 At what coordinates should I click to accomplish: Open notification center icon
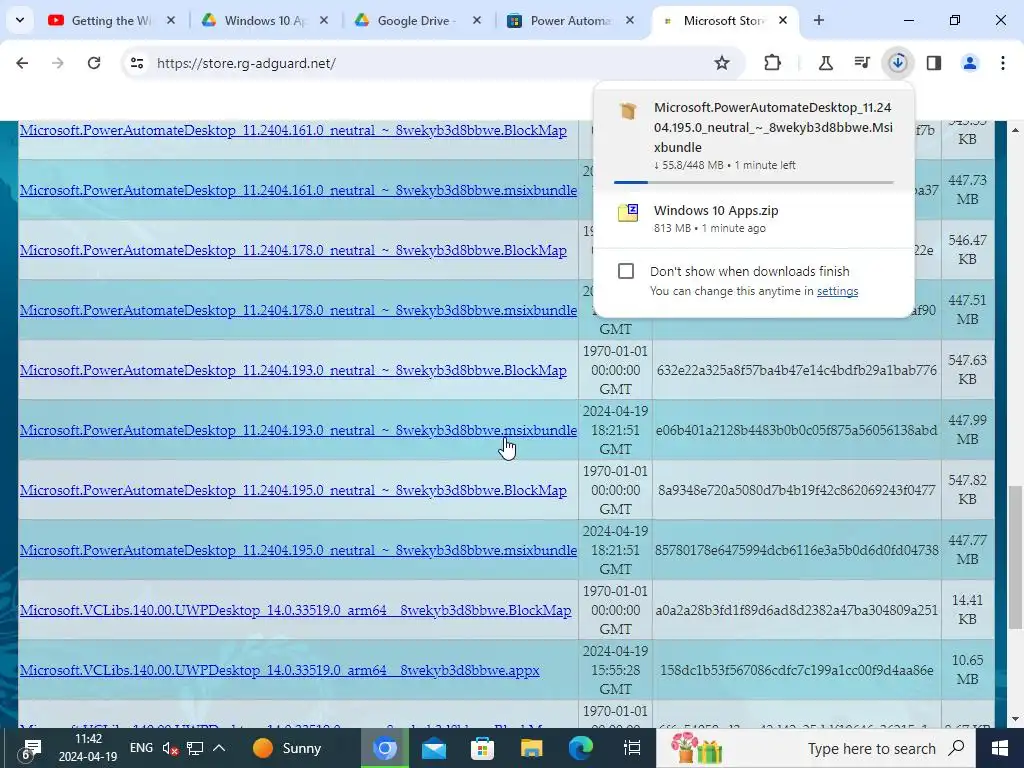click(x=30, y=749)
